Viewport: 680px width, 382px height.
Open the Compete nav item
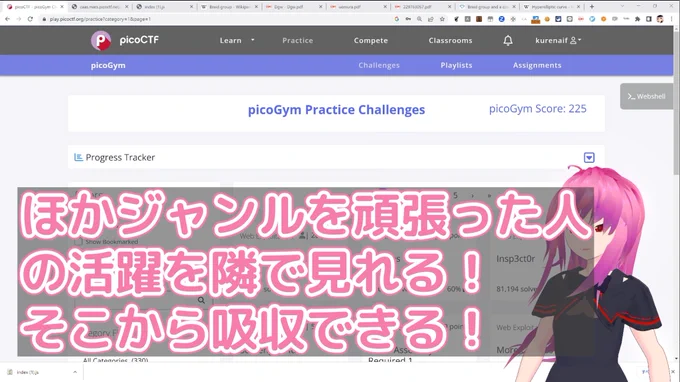371,40
